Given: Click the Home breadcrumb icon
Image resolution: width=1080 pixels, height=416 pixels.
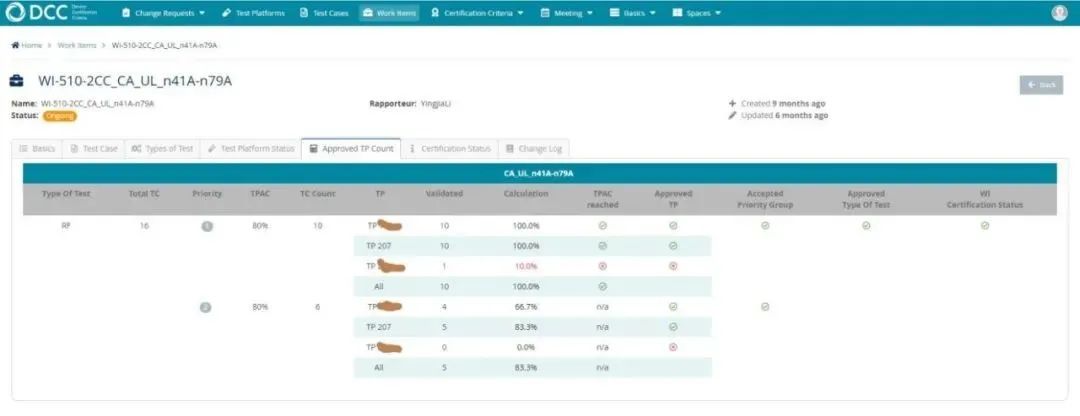Looking at the screenshot, I should coord(15,45).
